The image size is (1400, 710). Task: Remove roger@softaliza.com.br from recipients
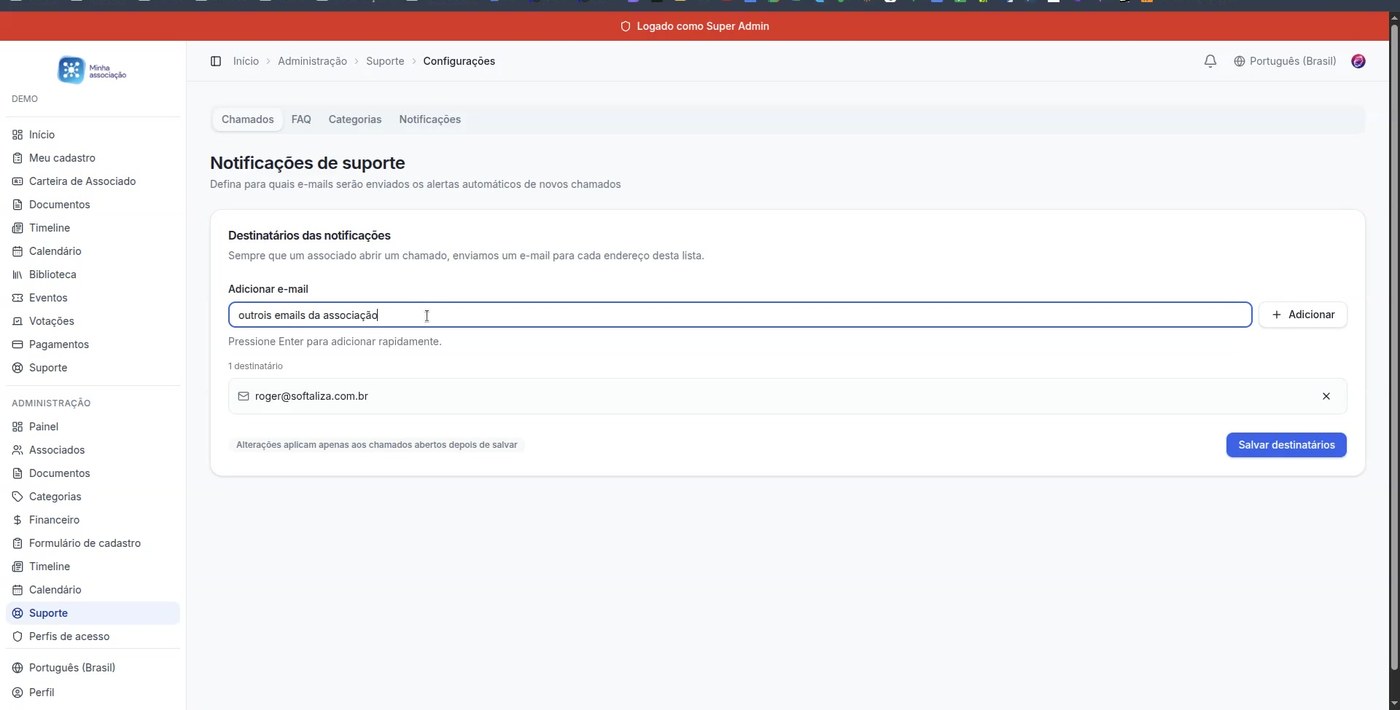pyautogui.click(x=1326, y=395)
